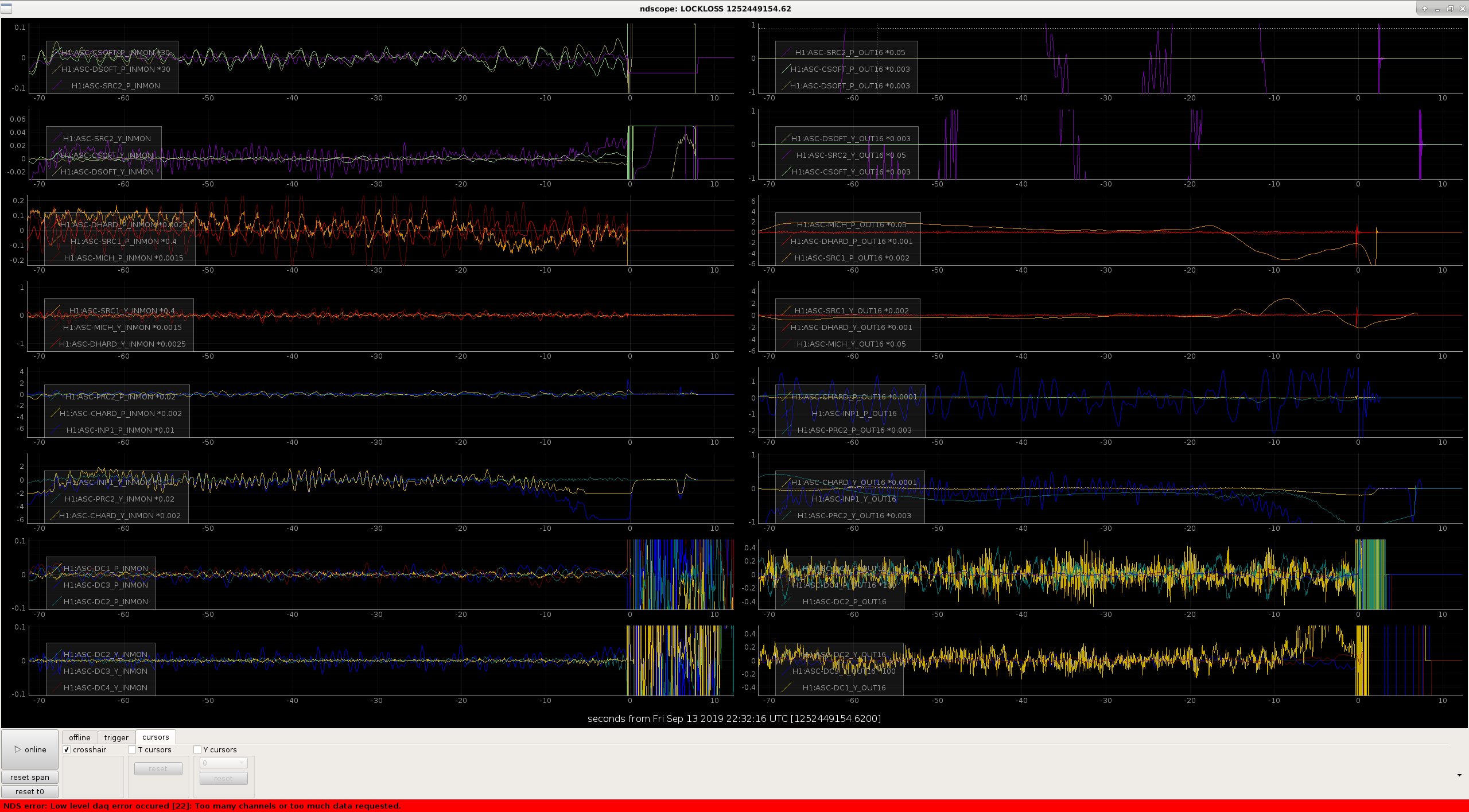Click the up-arrow keep-above icon in title bar
Viewport: 1469px width, 812px height.
tap(1425, 9)
